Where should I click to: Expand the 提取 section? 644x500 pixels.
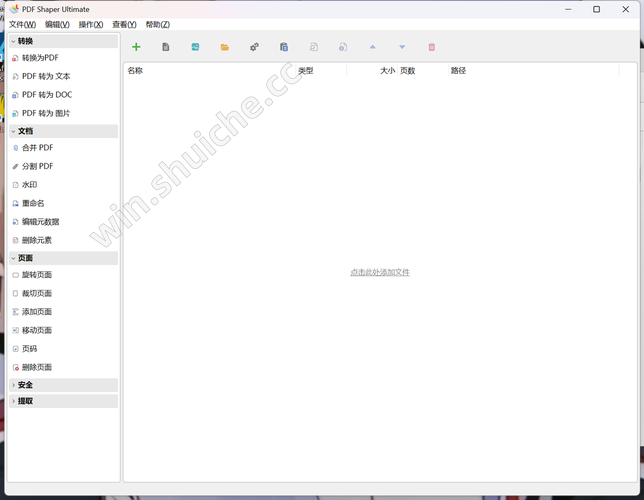coord(63,401)
